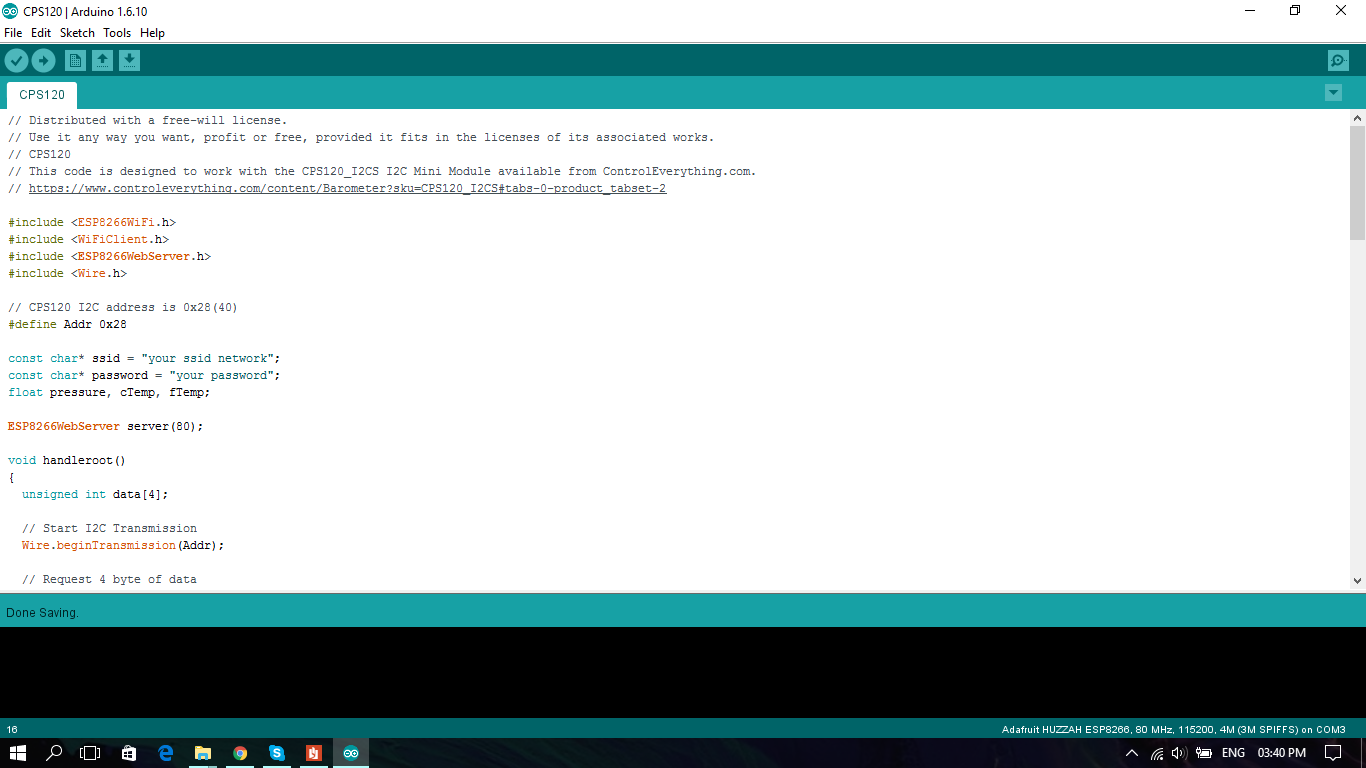Click the "Done Saving." status message
This screenshot has height=768, width=1366.
[42, 612]
